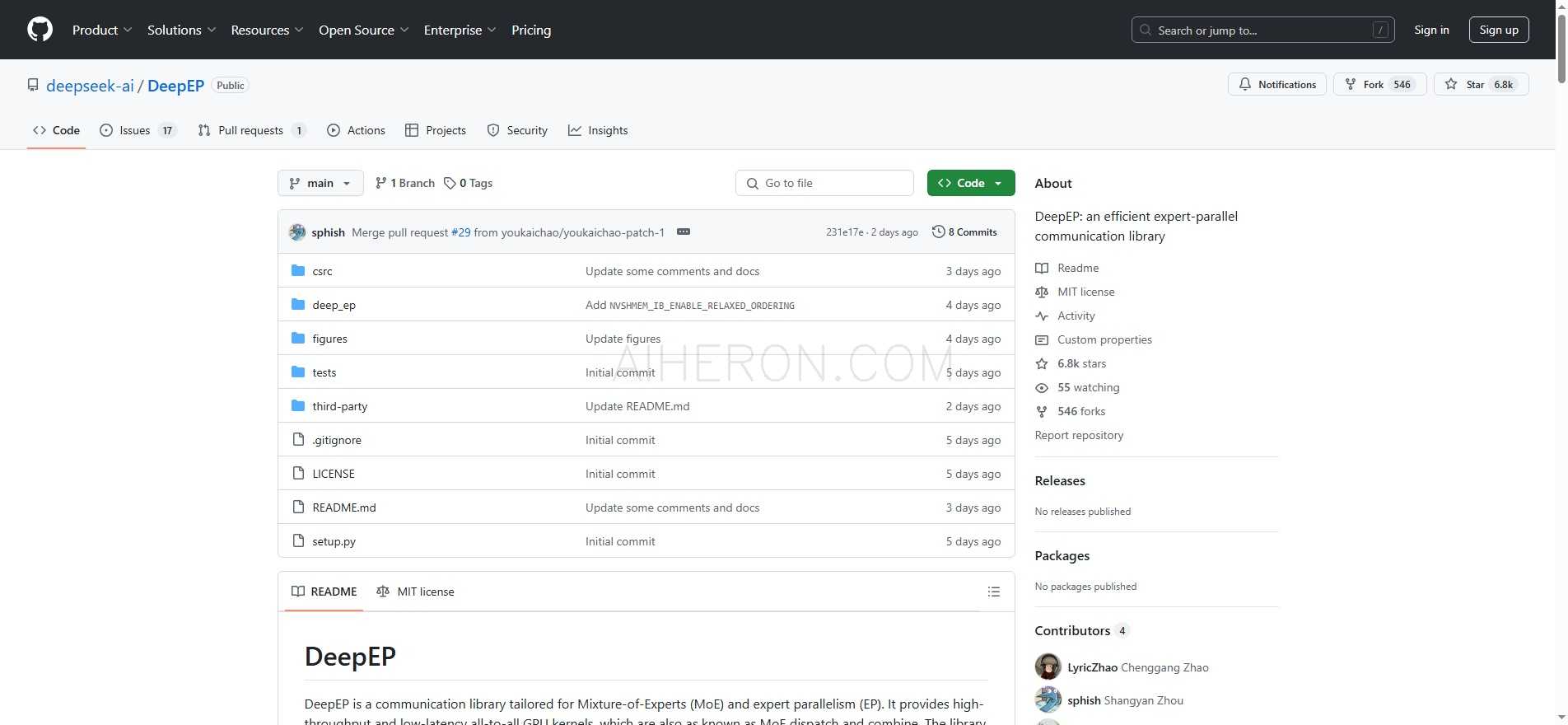Click the Tags icon next to 0 Tags

click(450, 183)
